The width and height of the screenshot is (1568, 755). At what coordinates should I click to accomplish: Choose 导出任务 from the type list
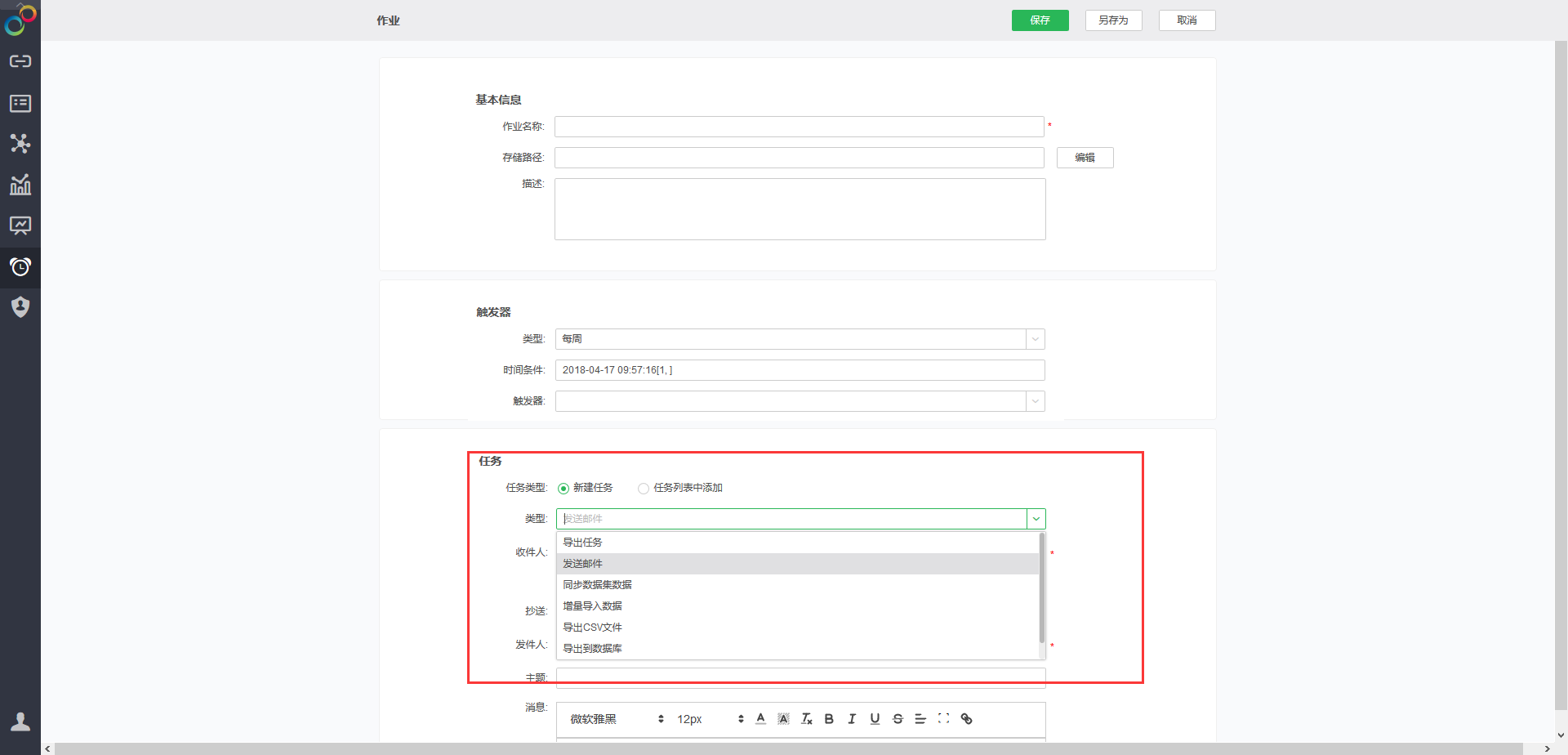[x=798, y=543]
